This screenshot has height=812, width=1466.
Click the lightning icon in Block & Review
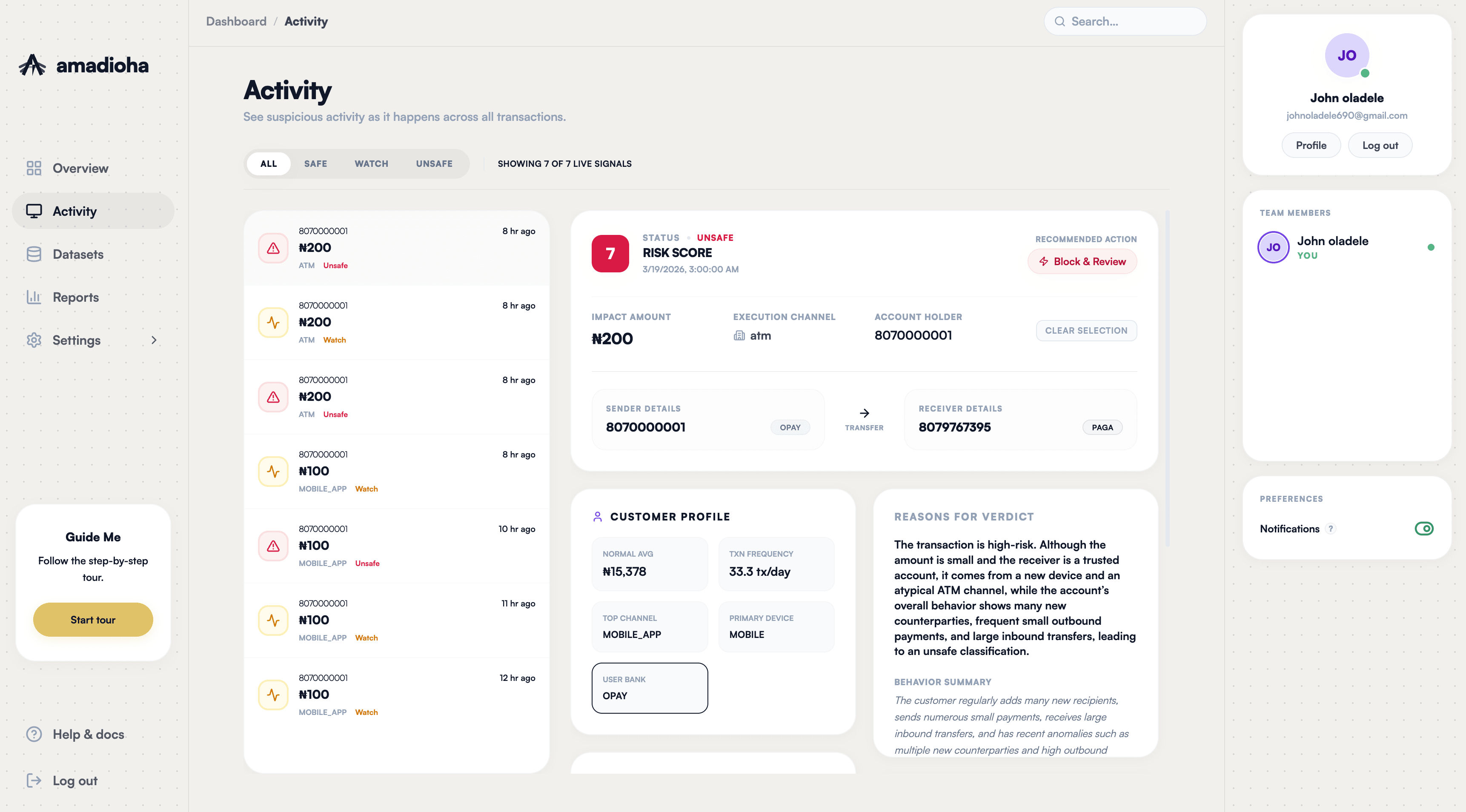(1044, 261)
